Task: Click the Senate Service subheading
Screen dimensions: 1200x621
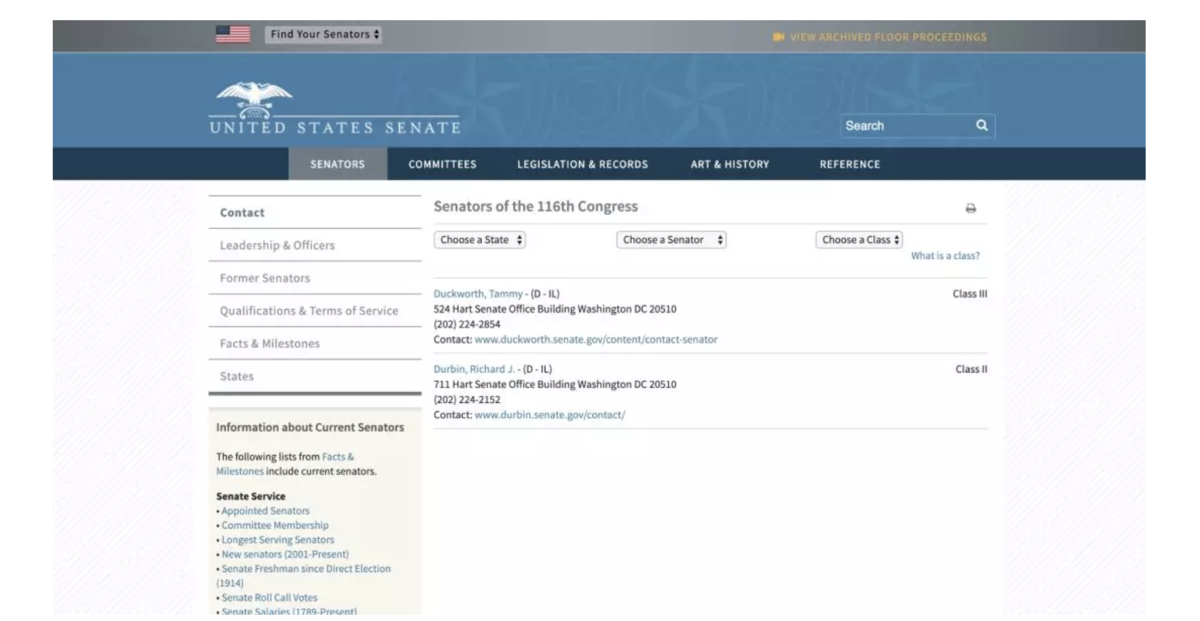Action: 251,496
